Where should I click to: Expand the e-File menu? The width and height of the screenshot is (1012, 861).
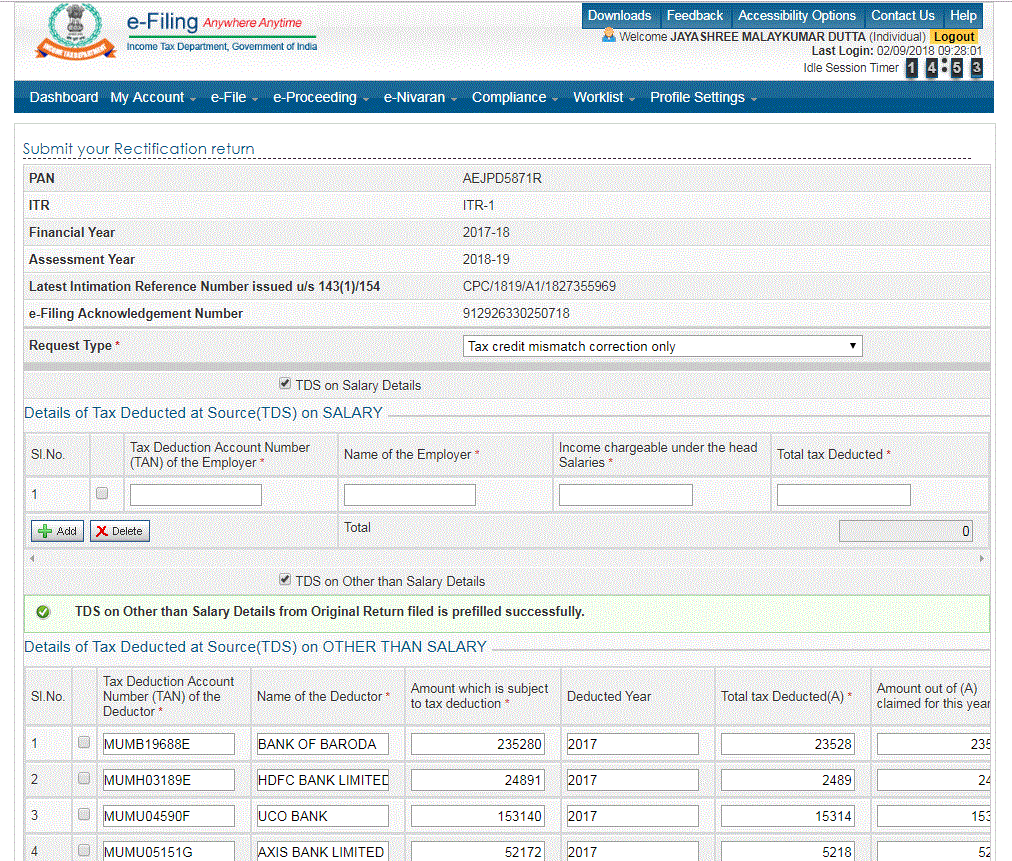point(234,97)
